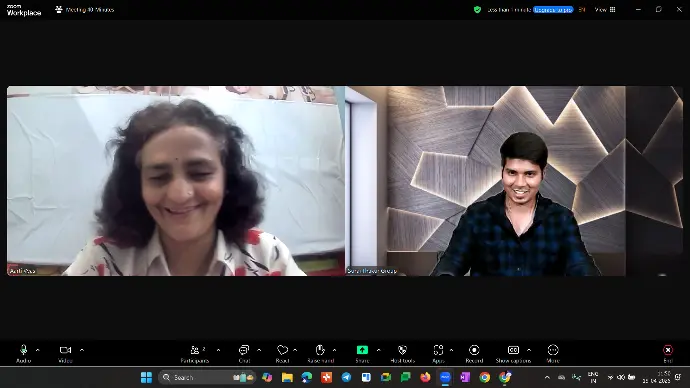Mute the microphone via Audio button
The height and width of the screenshot is (388, 690).
pyautogui.click(x=24, y=353)
